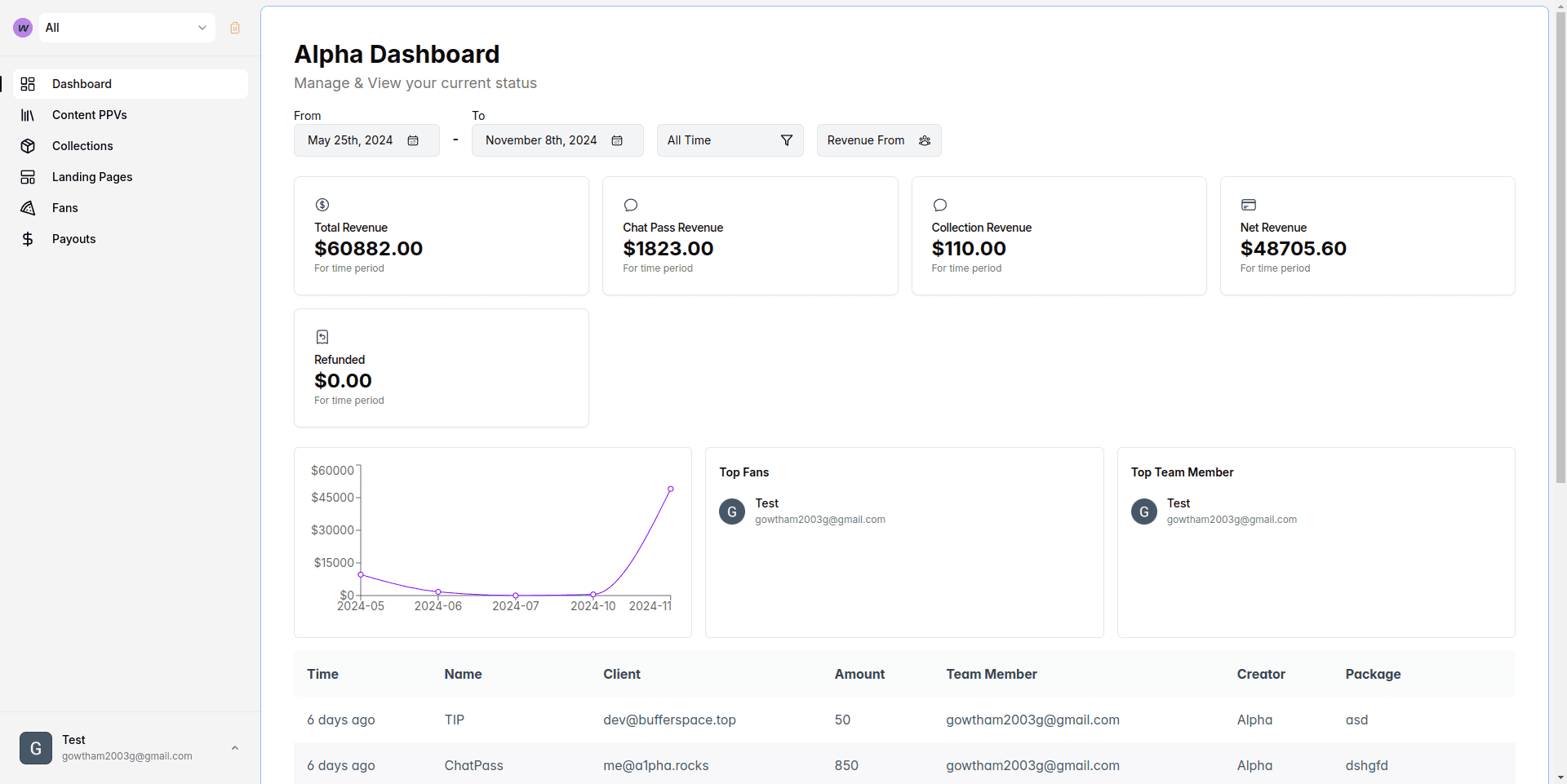Screen dimensions: 1567x784
Task: Click the Package column header
Action: [1373, 675]
